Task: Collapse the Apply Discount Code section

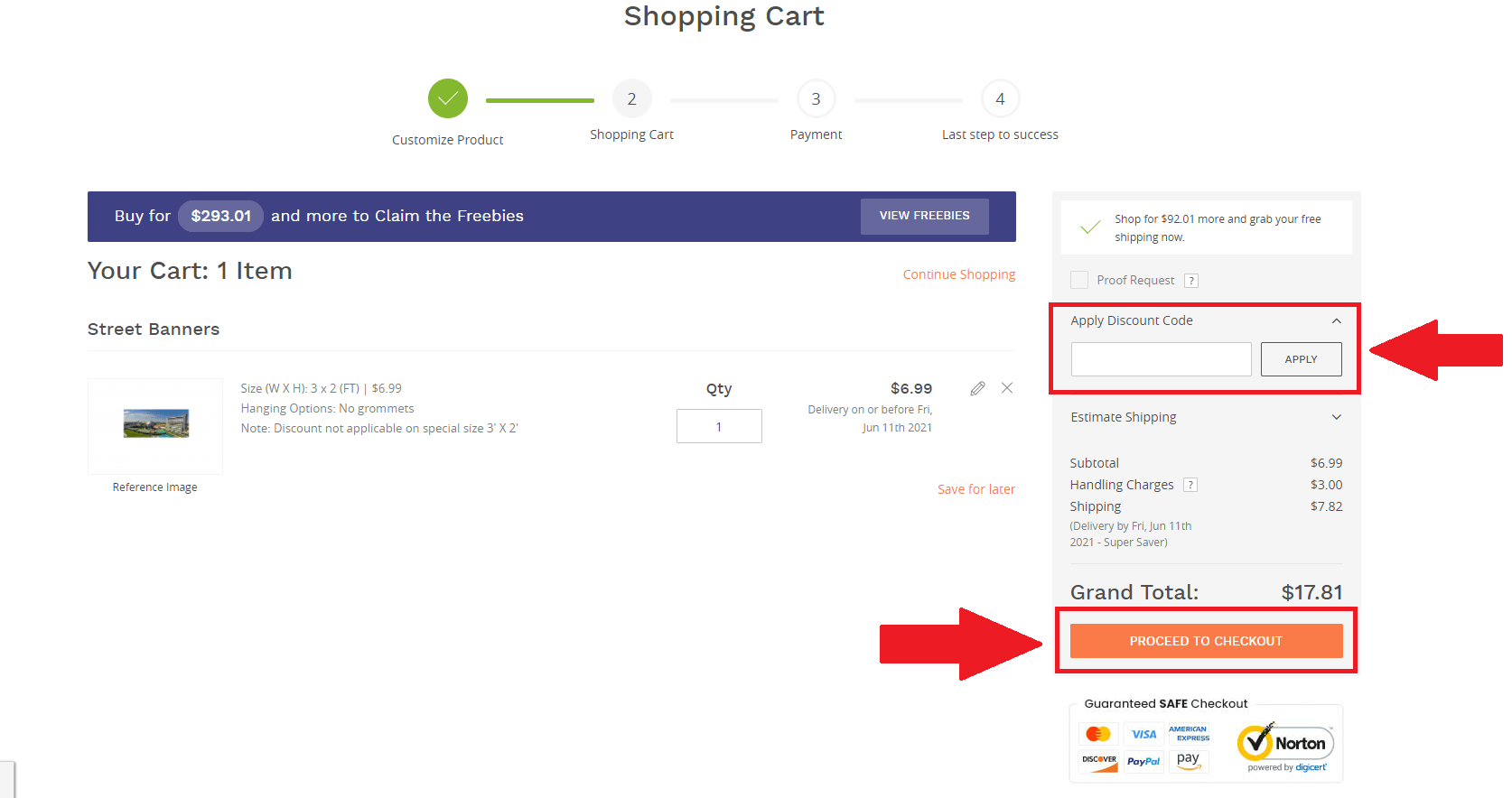Action: coord(1336,320)
